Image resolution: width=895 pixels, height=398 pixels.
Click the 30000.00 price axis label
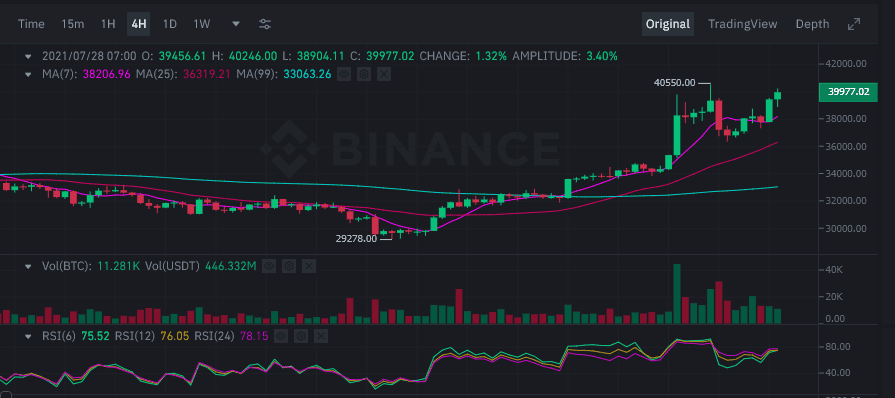(847, 228)
